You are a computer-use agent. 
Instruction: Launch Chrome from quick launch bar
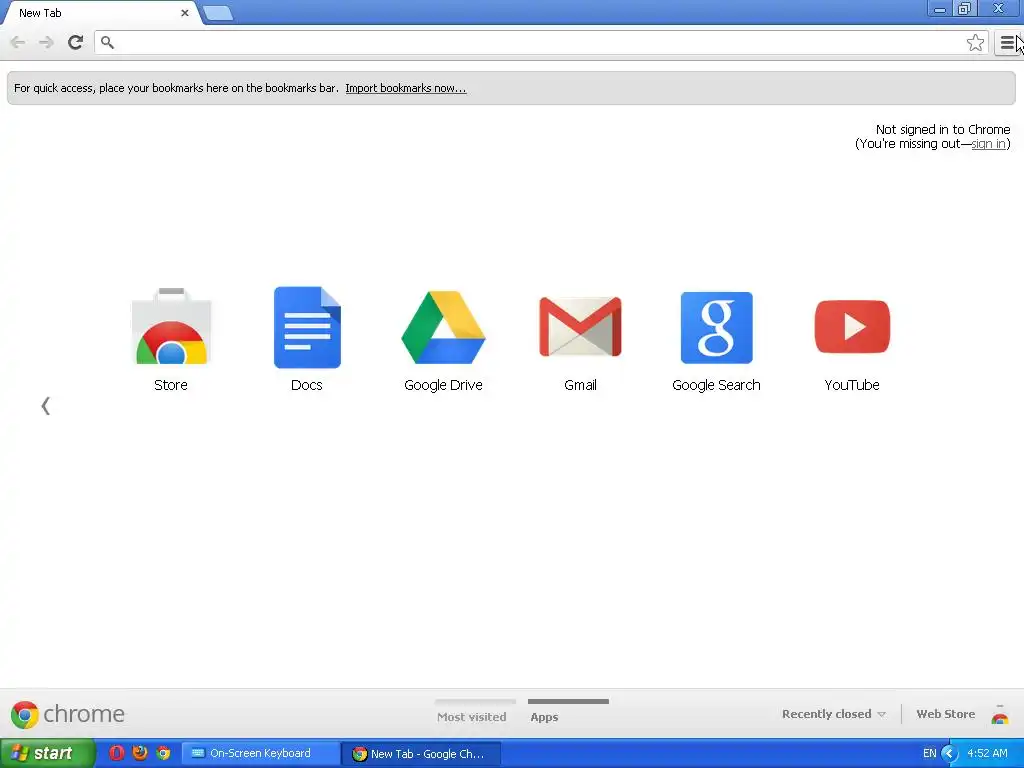point(163,753)
